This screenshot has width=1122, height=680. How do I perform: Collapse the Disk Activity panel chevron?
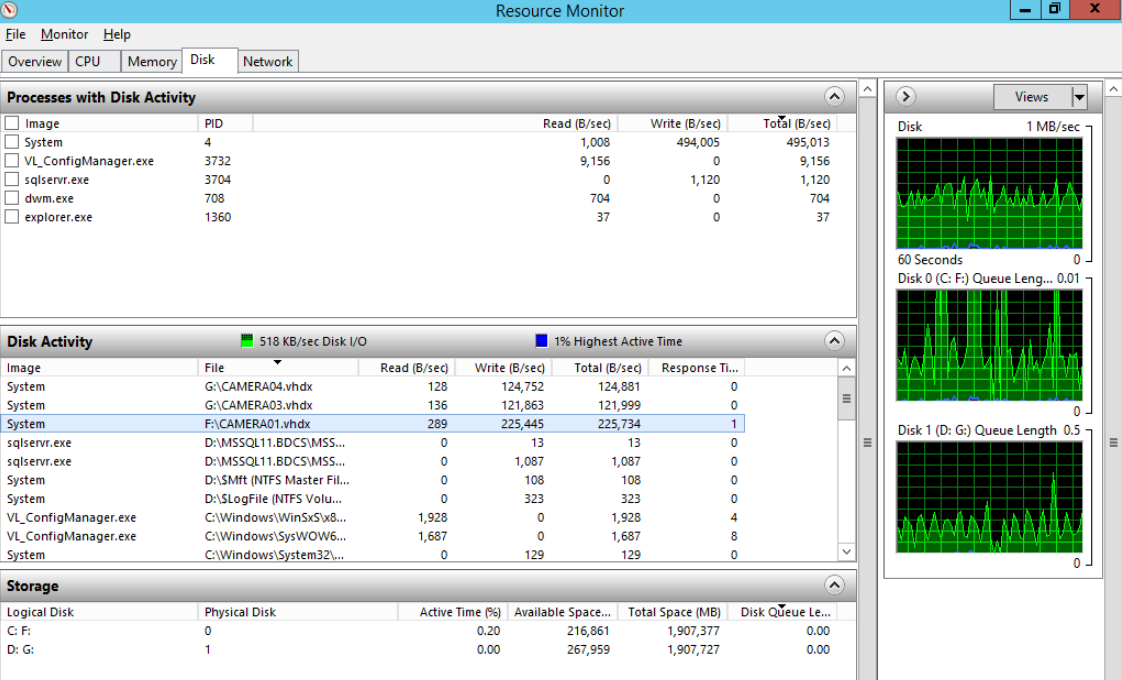[x=834, y=341]
